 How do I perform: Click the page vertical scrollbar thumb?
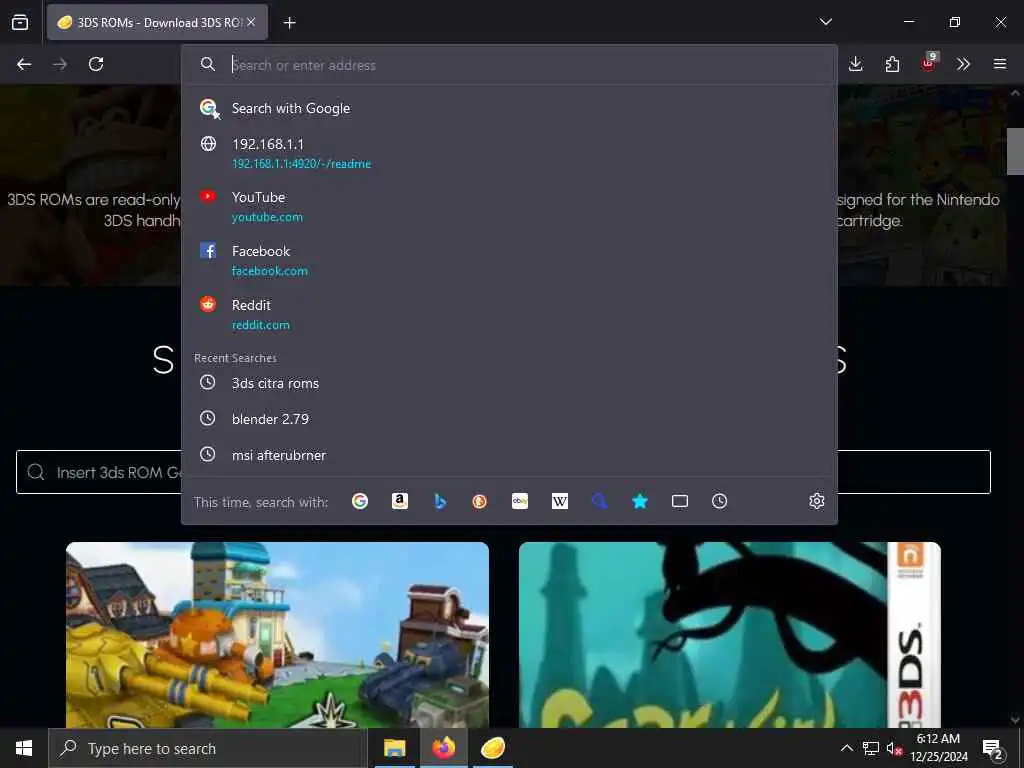coord(1015,152)
